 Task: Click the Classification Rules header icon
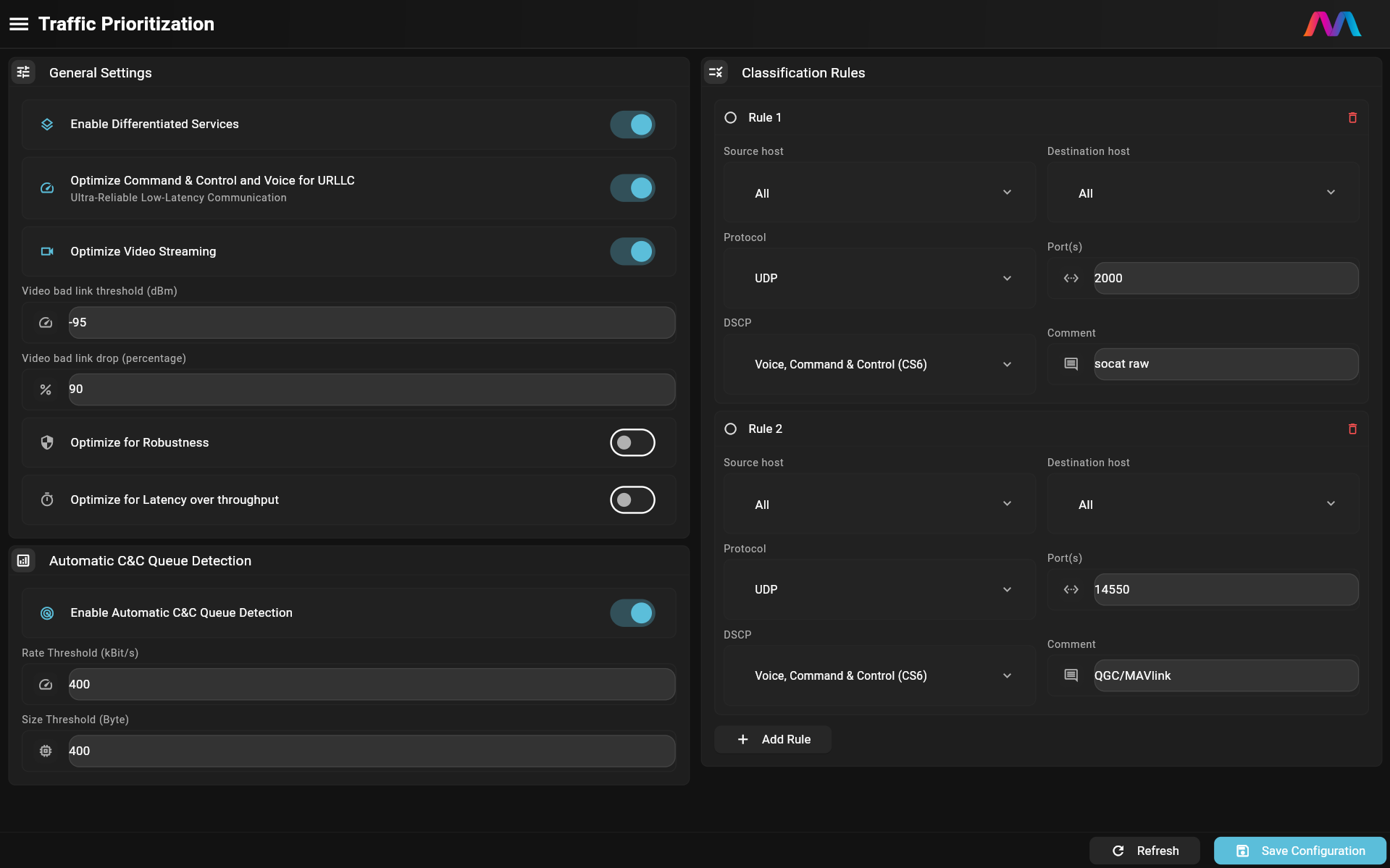716,72
